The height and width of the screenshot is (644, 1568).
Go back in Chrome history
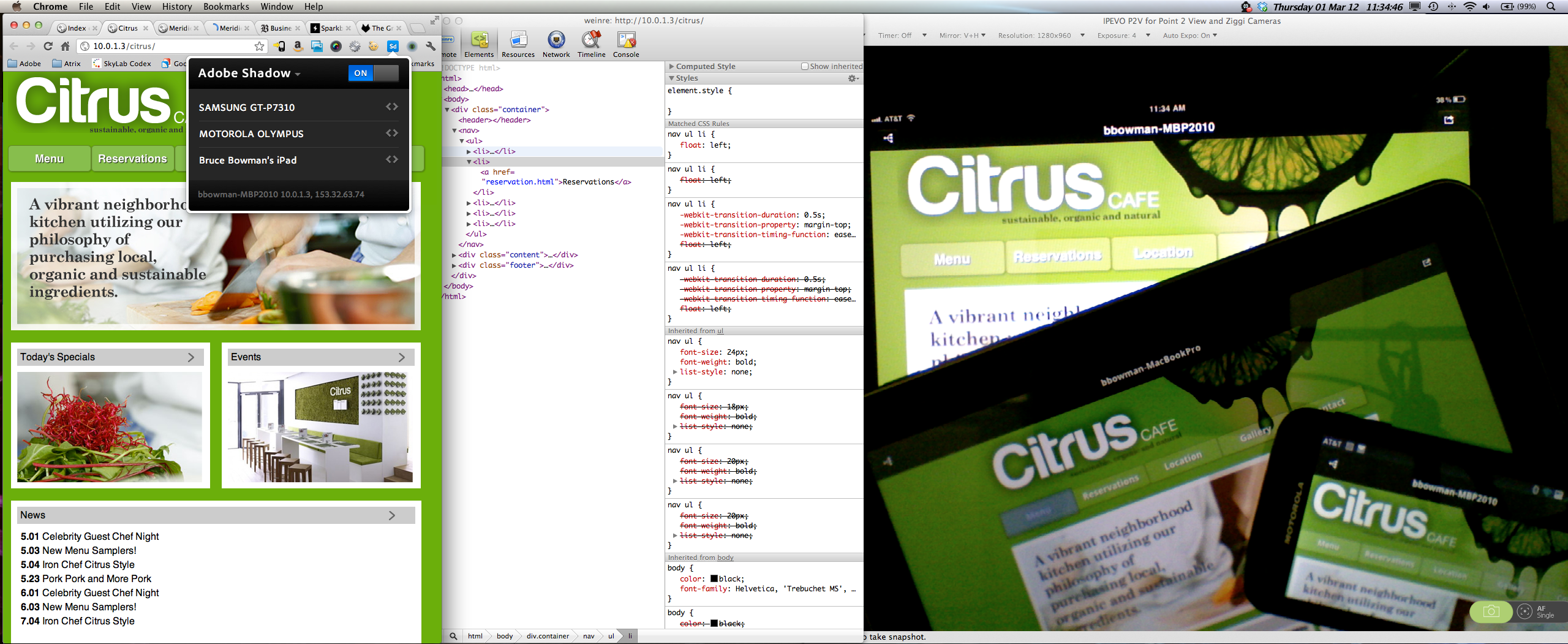tap(14, 46)
